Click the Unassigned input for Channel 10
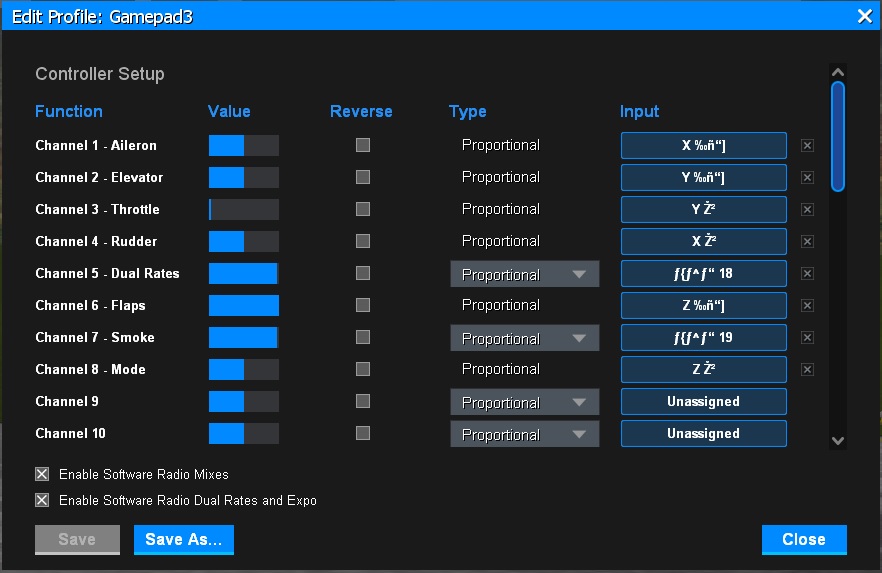Image resolution: width=882 pixels, height=573 pixels. (703, 433)
